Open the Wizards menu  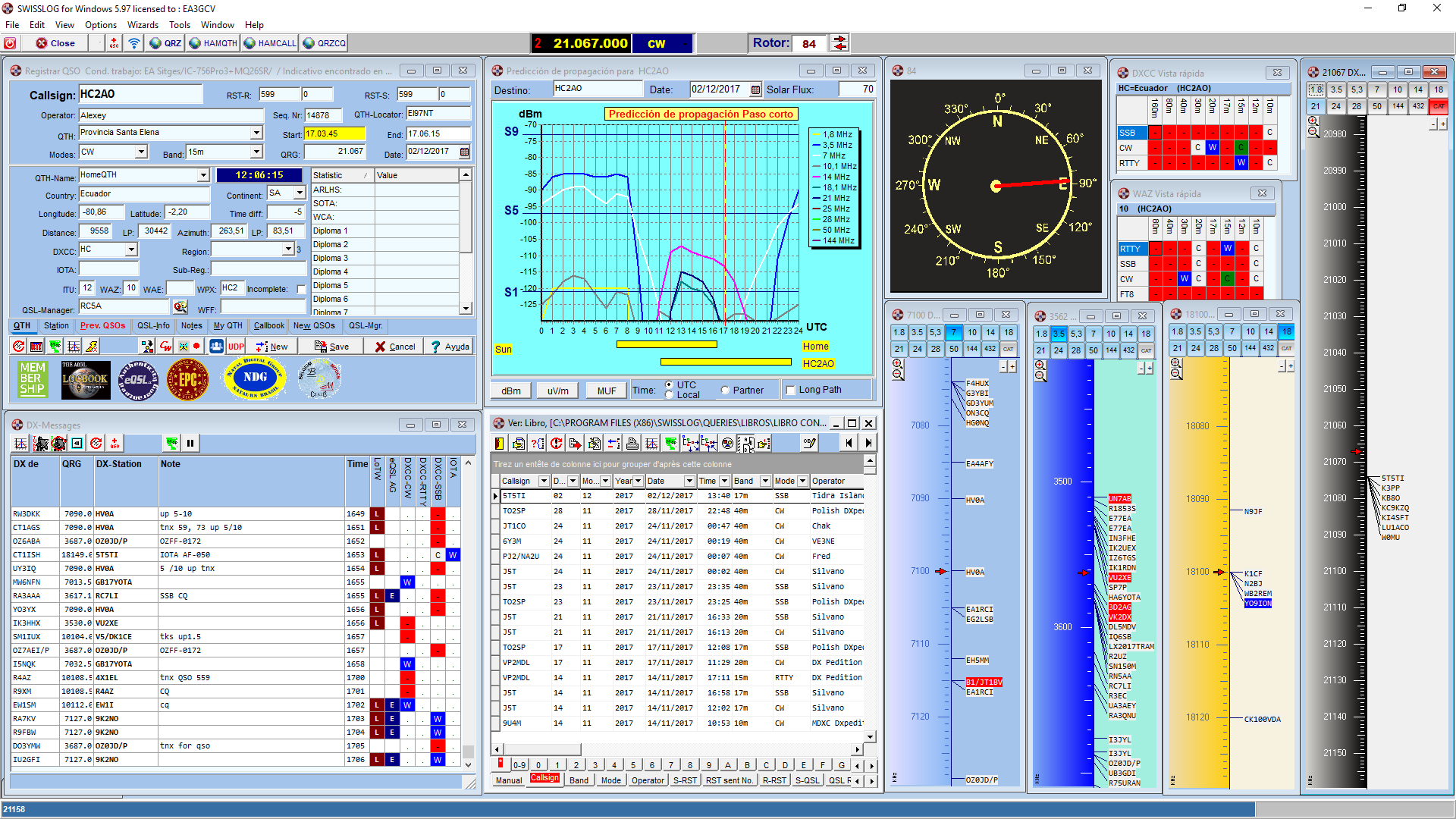coord(143,25)
